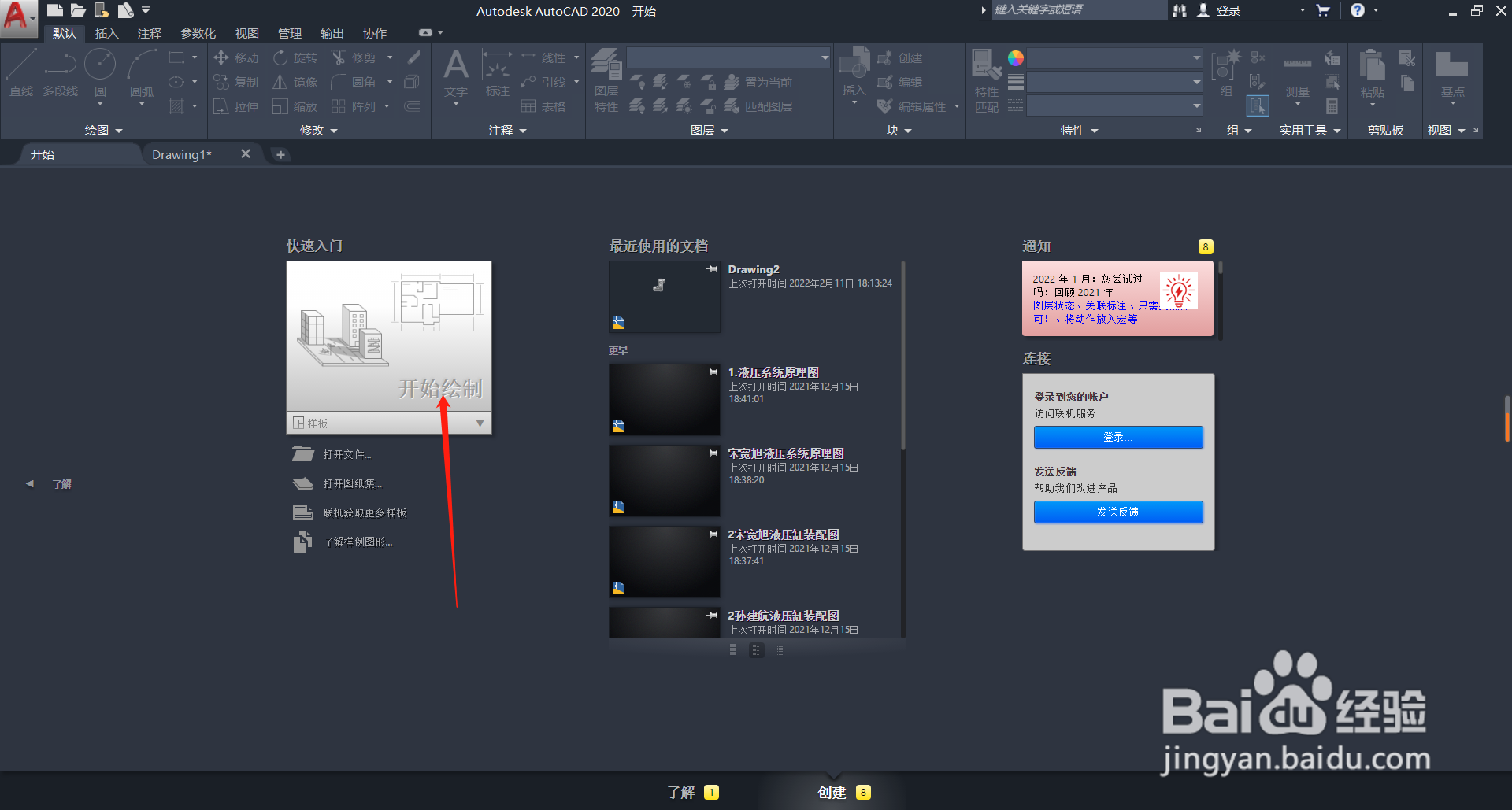This screenshot has height=810, width=1512.
Task: Select the Trim (修剪) tool
Action: 354,58
